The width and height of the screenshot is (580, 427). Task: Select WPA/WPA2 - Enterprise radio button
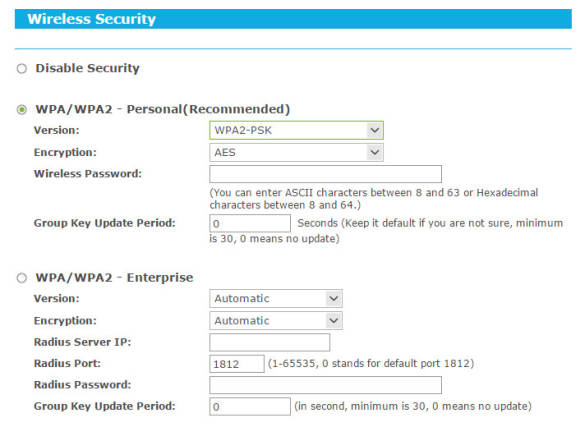22,278
